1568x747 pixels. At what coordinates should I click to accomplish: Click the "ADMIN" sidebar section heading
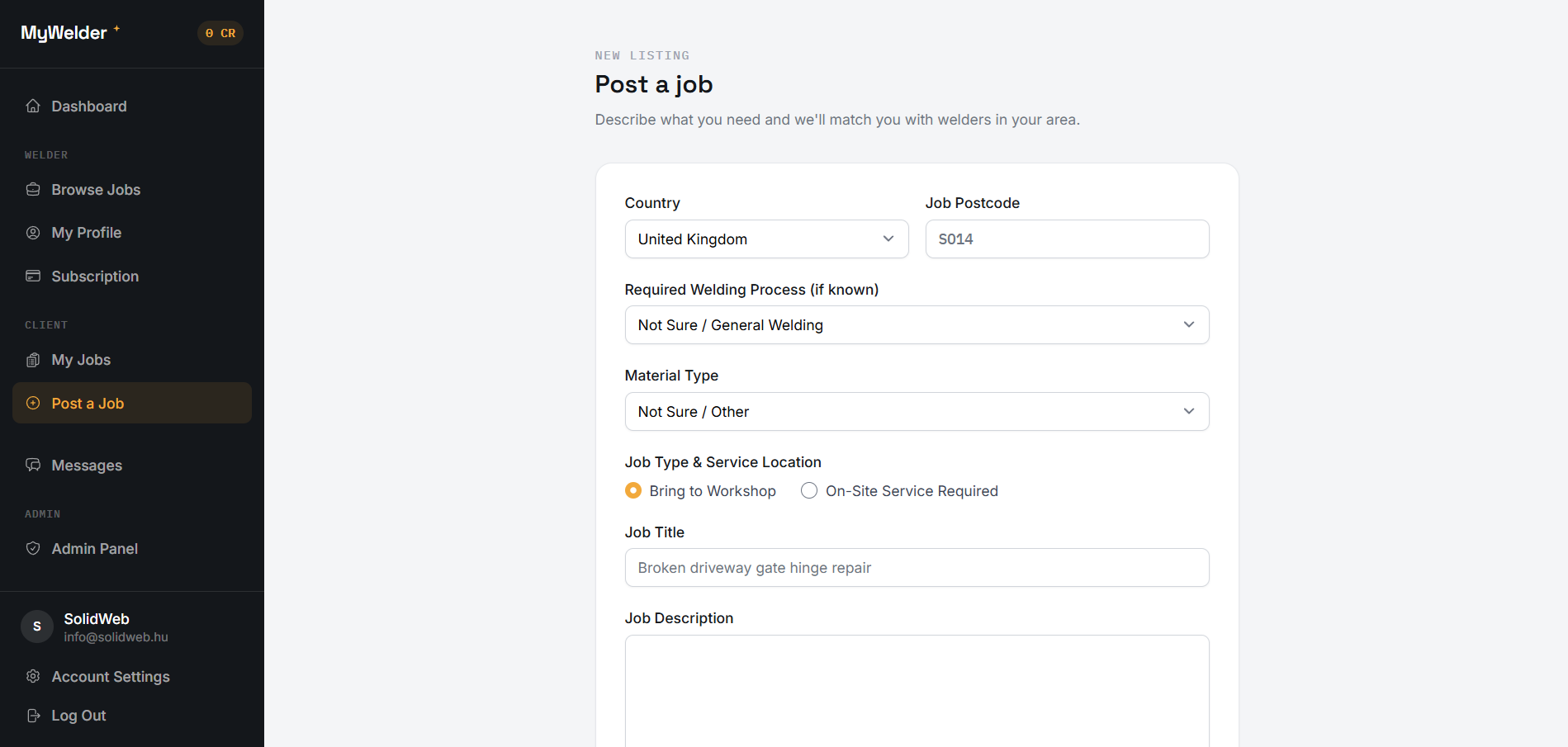[43, 514]
